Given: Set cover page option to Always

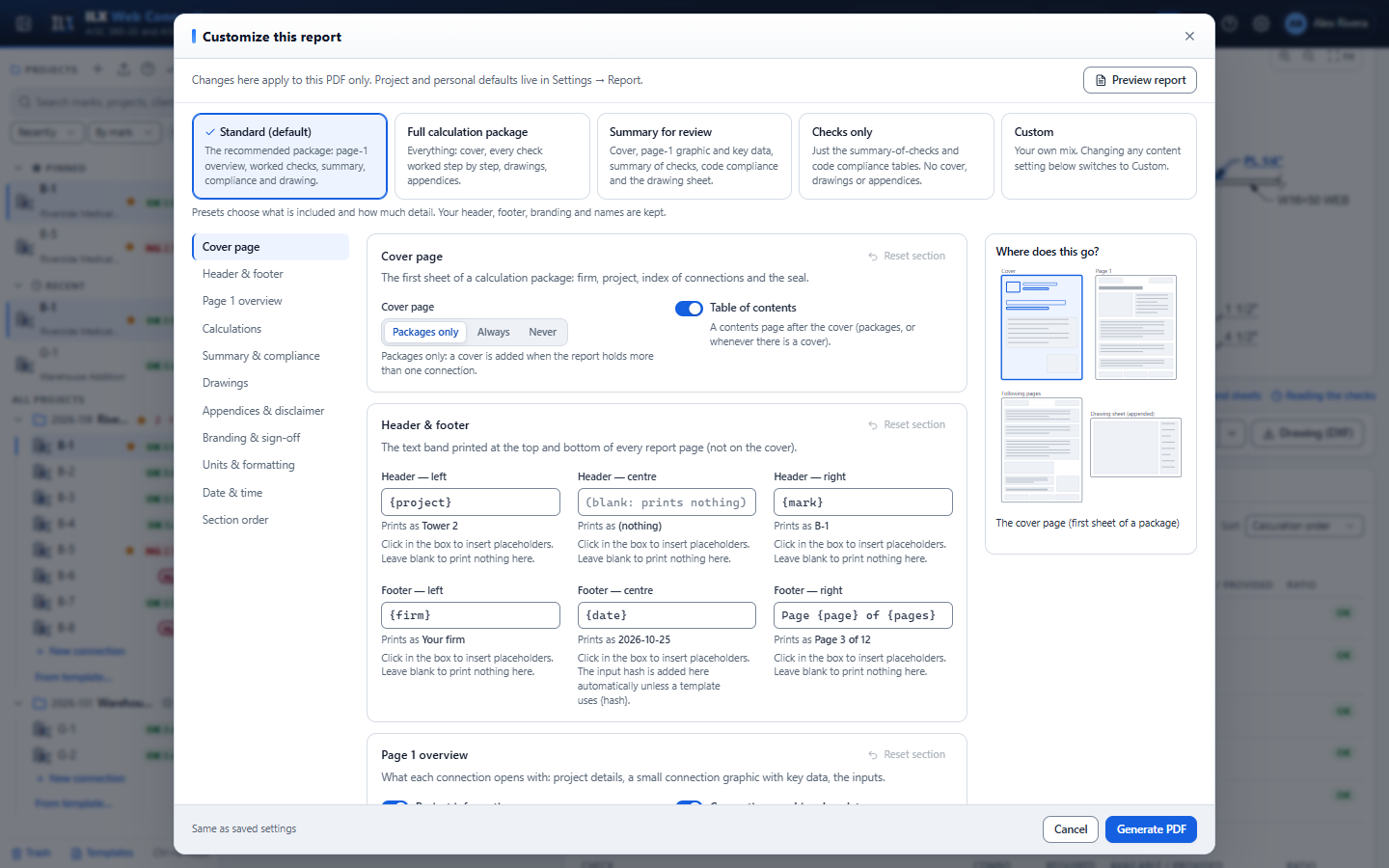Looking at the screenshot, I should pos(493,332).
